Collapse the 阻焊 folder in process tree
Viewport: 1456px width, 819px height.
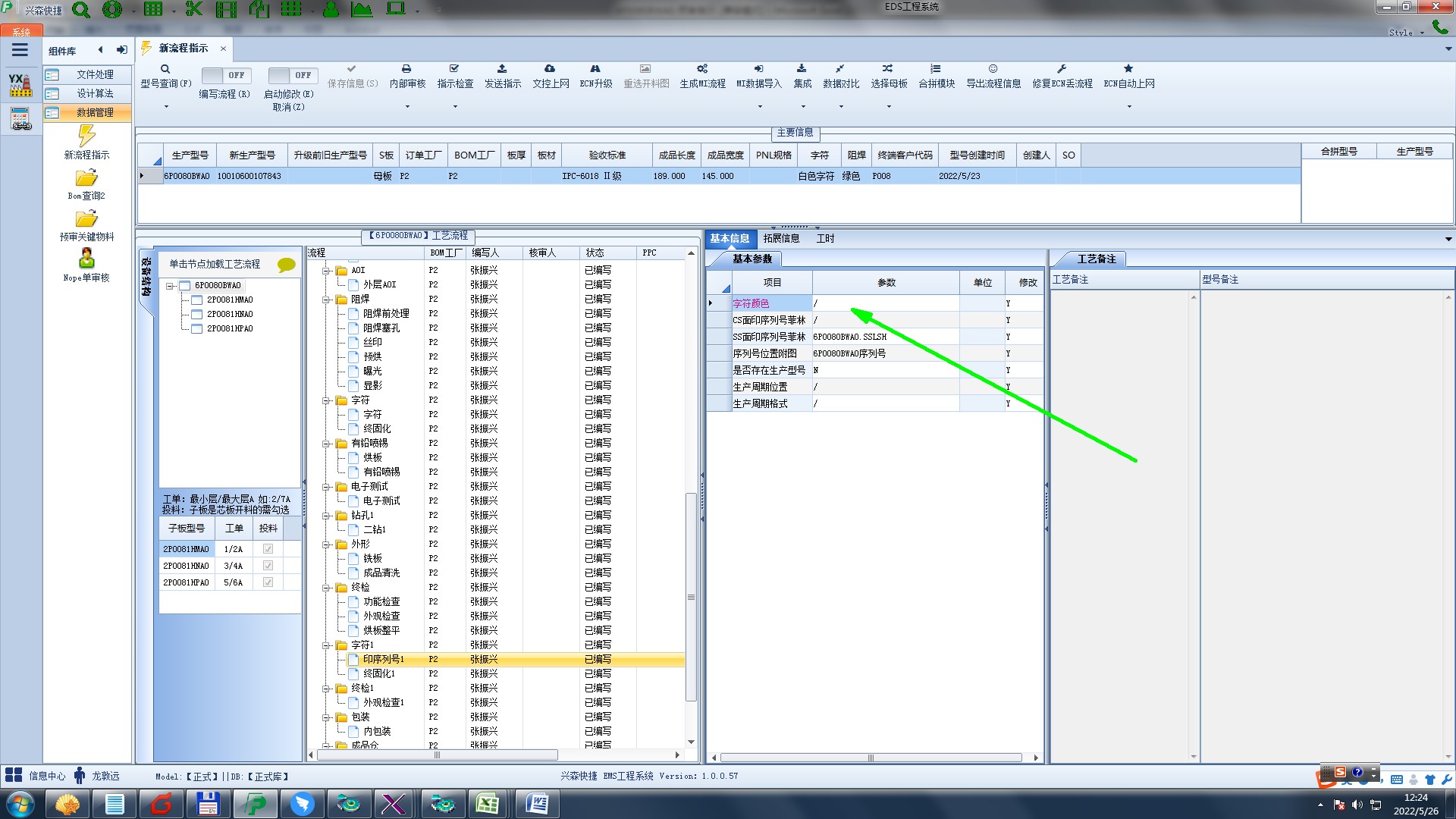(x=327, y=300)
